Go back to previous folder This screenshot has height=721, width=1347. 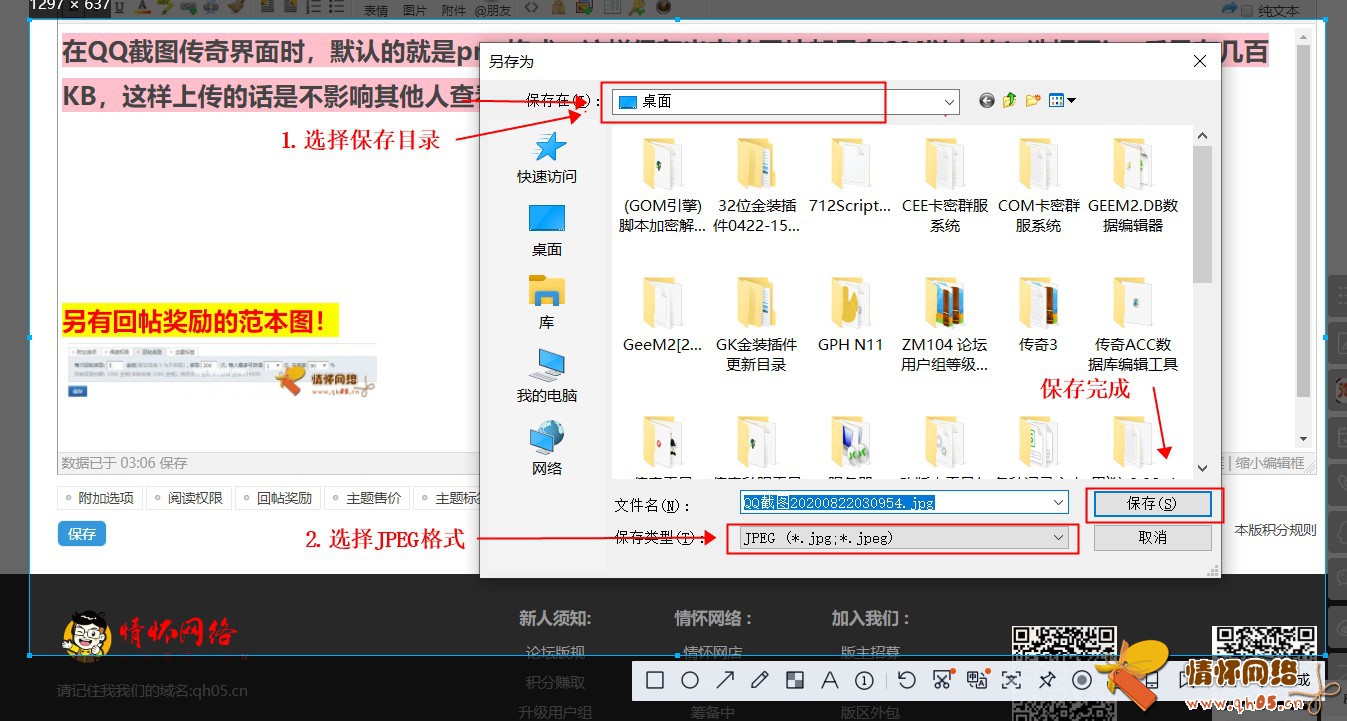(x=987, y=101)
